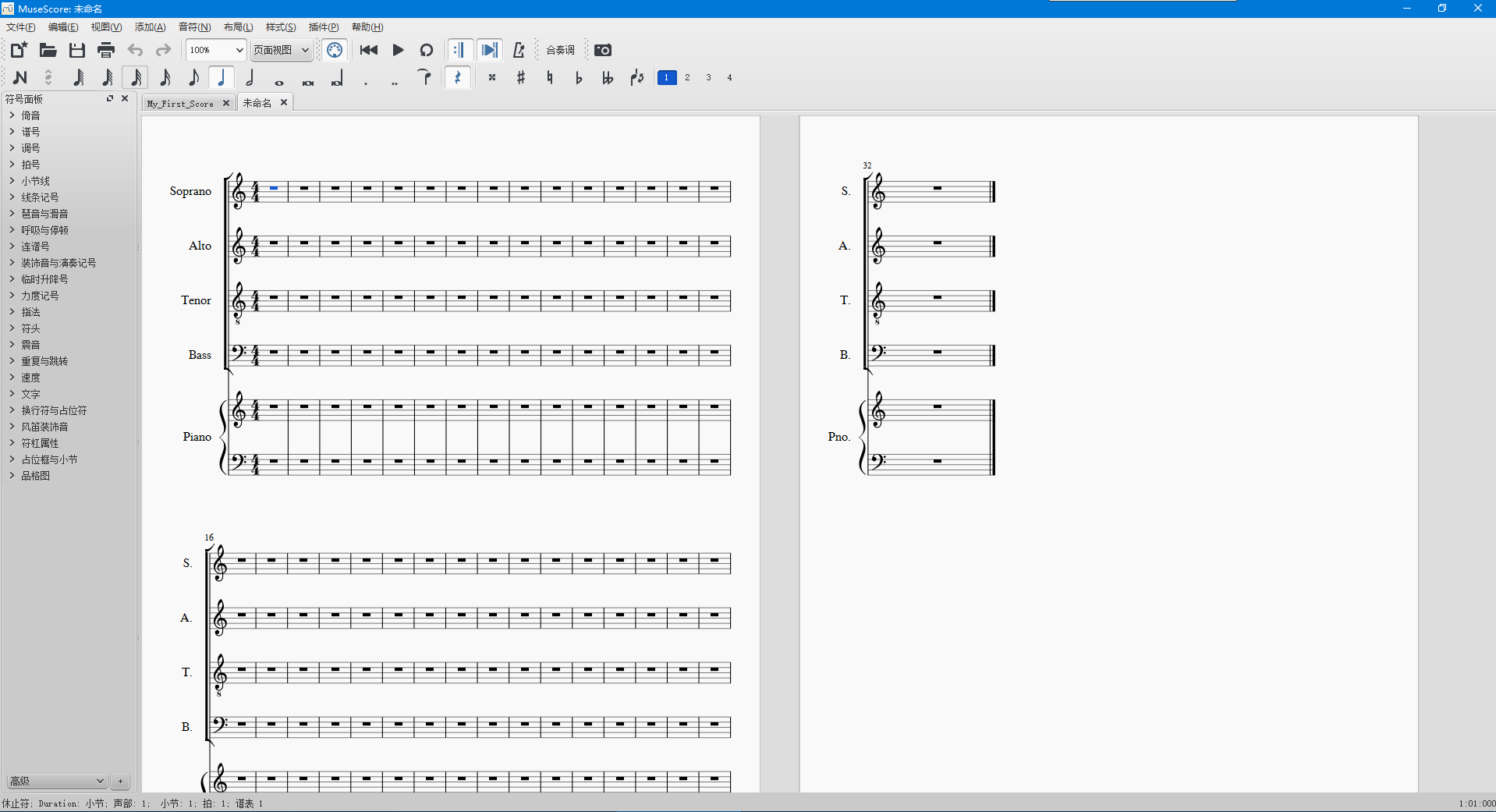Toggle MIDI input

click(335, 50)
